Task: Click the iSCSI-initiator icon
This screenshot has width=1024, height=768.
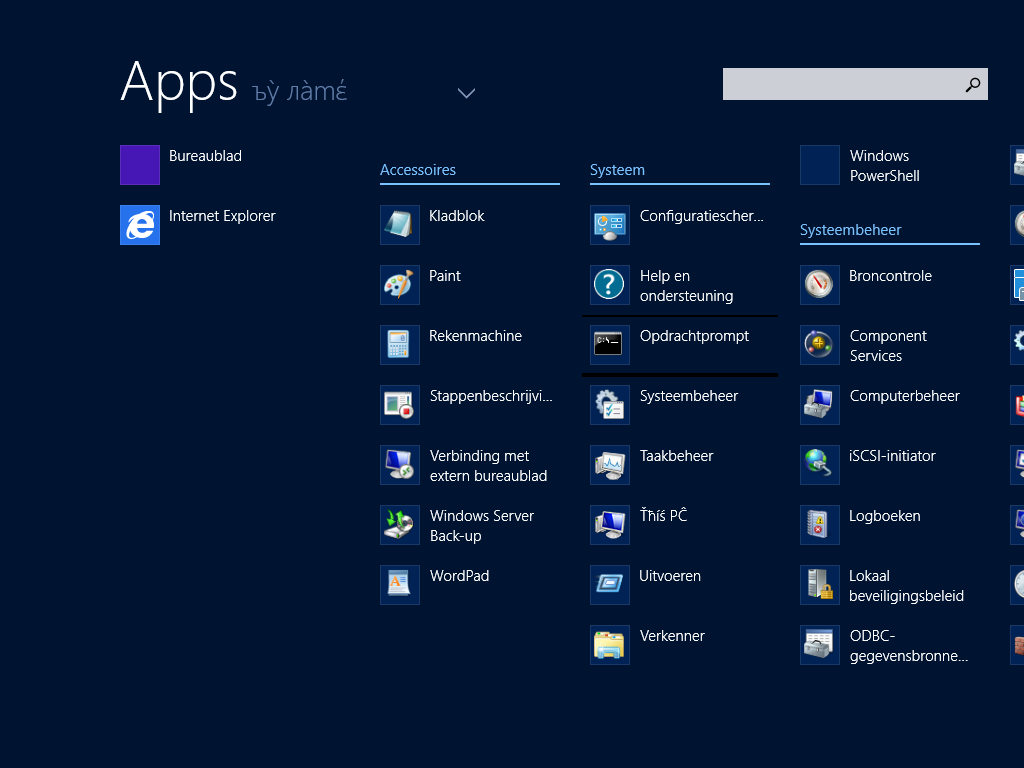Action: click(820, 465)
